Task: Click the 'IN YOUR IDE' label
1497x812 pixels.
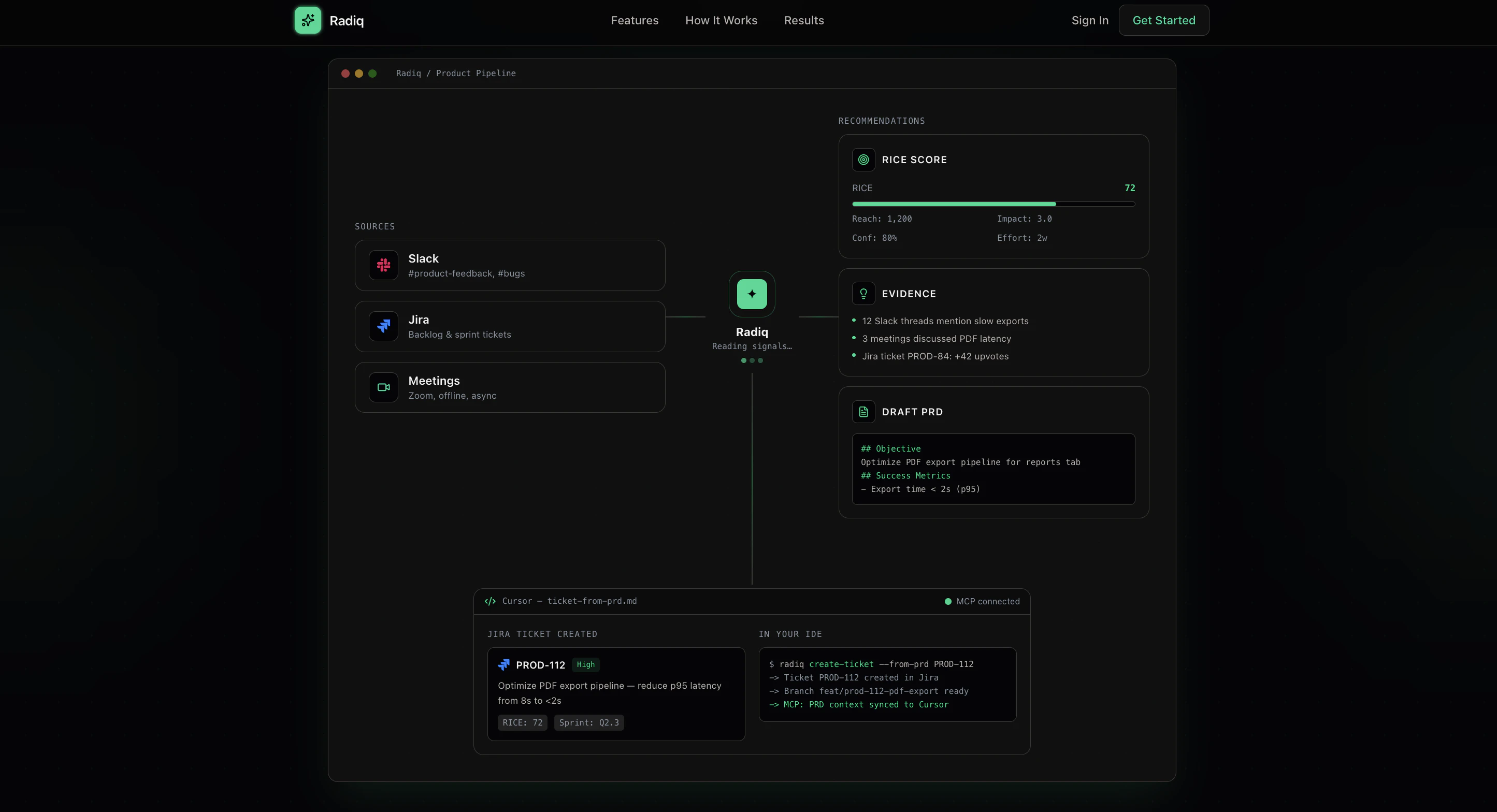Action: pos(790,634)
